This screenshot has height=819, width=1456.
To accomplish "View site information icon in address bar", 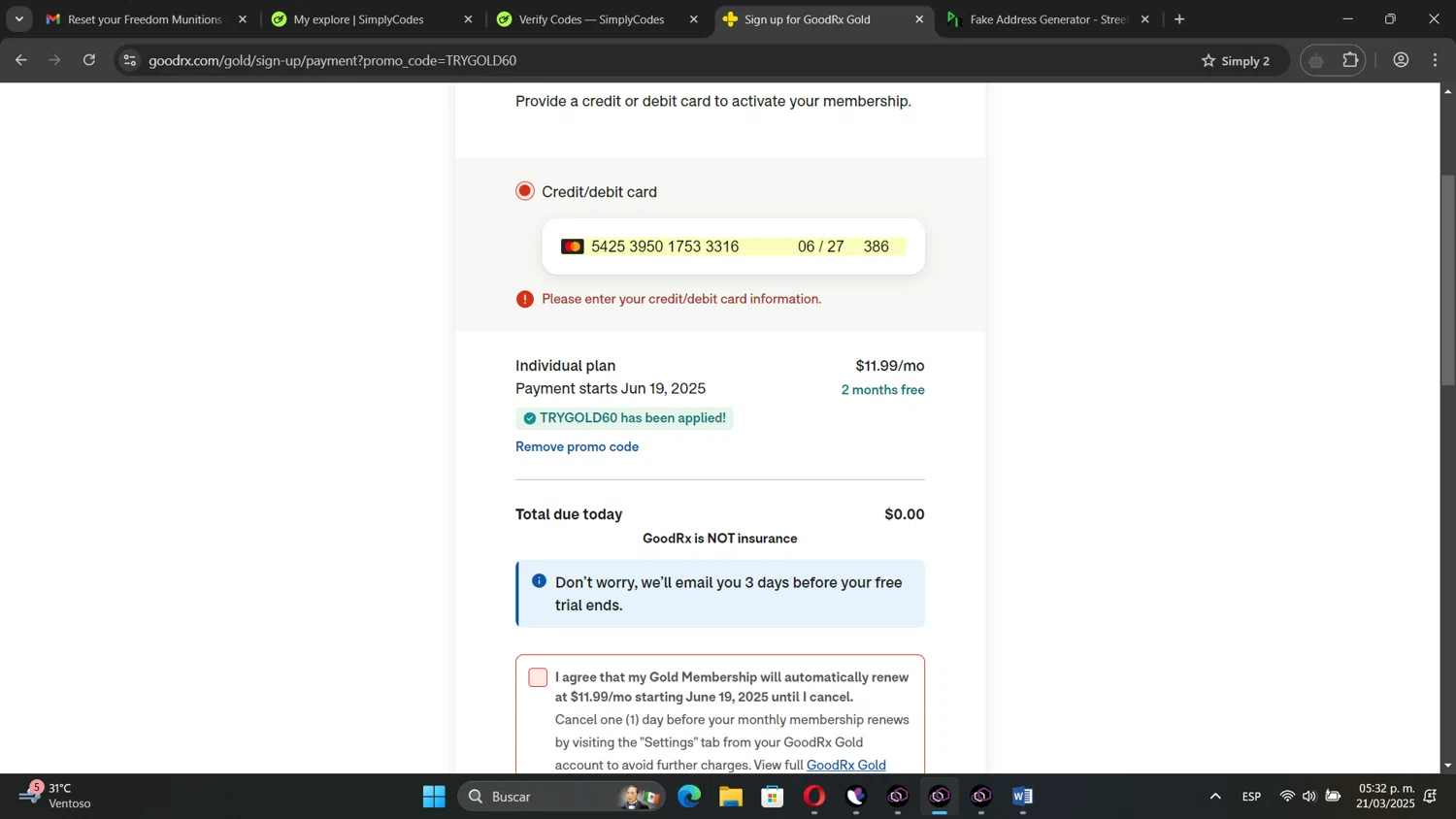I will coord(129,60).
